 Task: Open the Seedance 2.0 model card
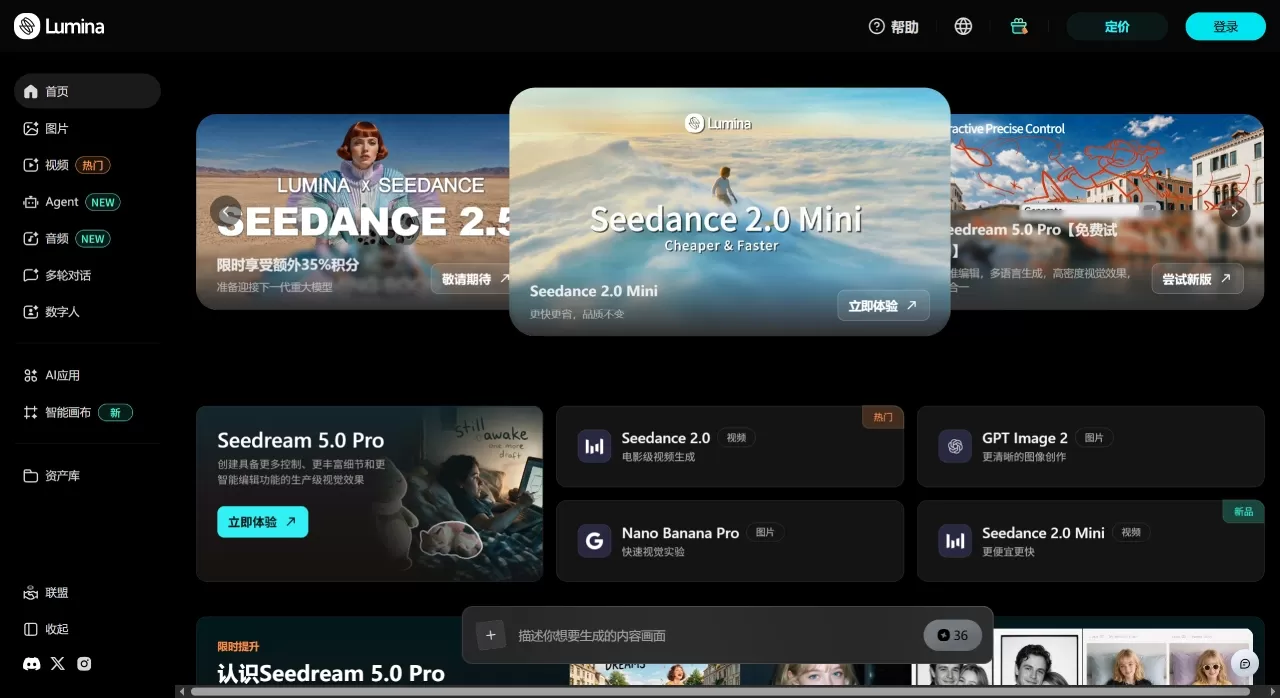pos(730,446)
